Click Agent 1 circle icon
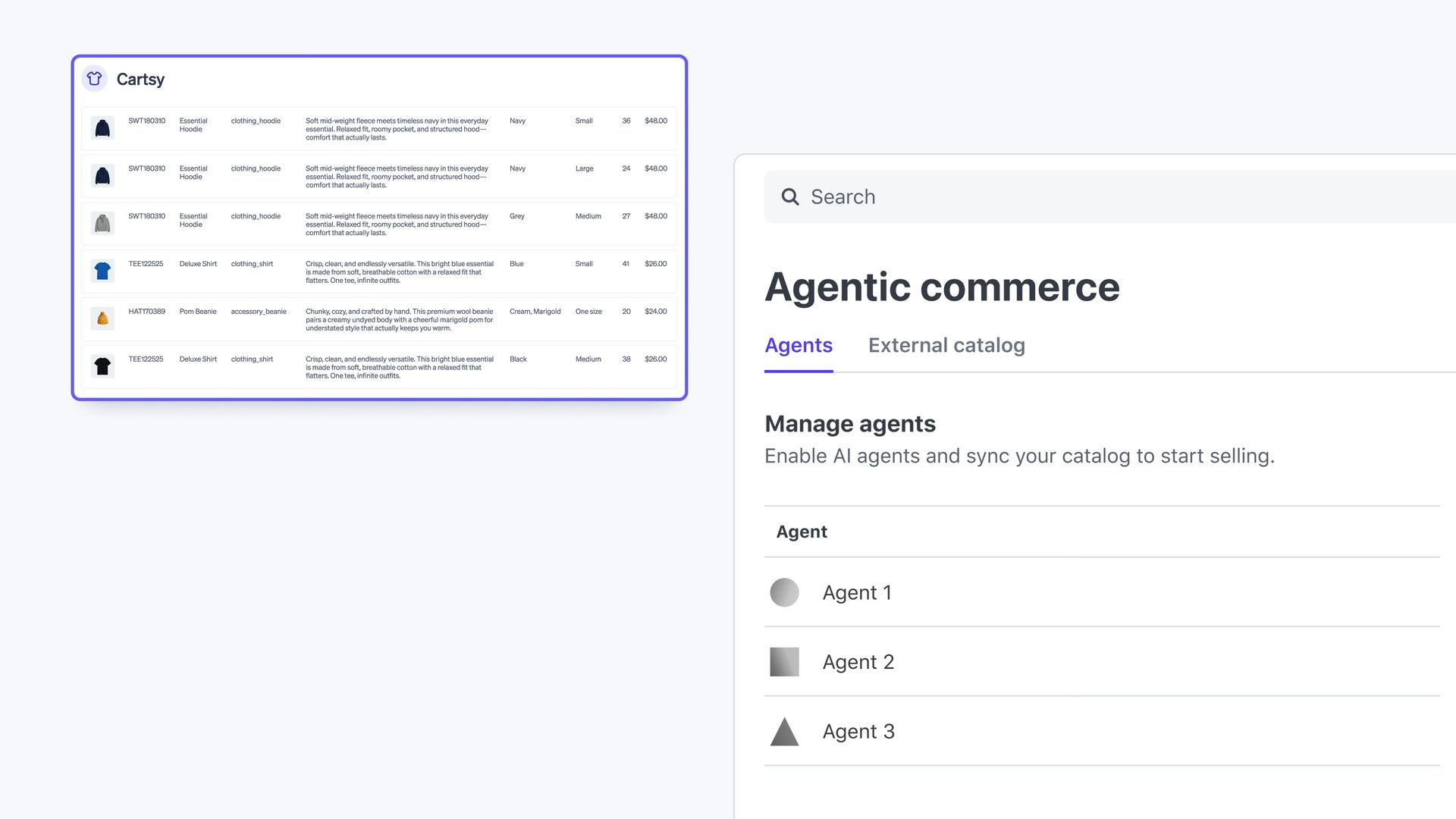The height and width of the screenshot is (819, 1456). (x=784, y=592)
